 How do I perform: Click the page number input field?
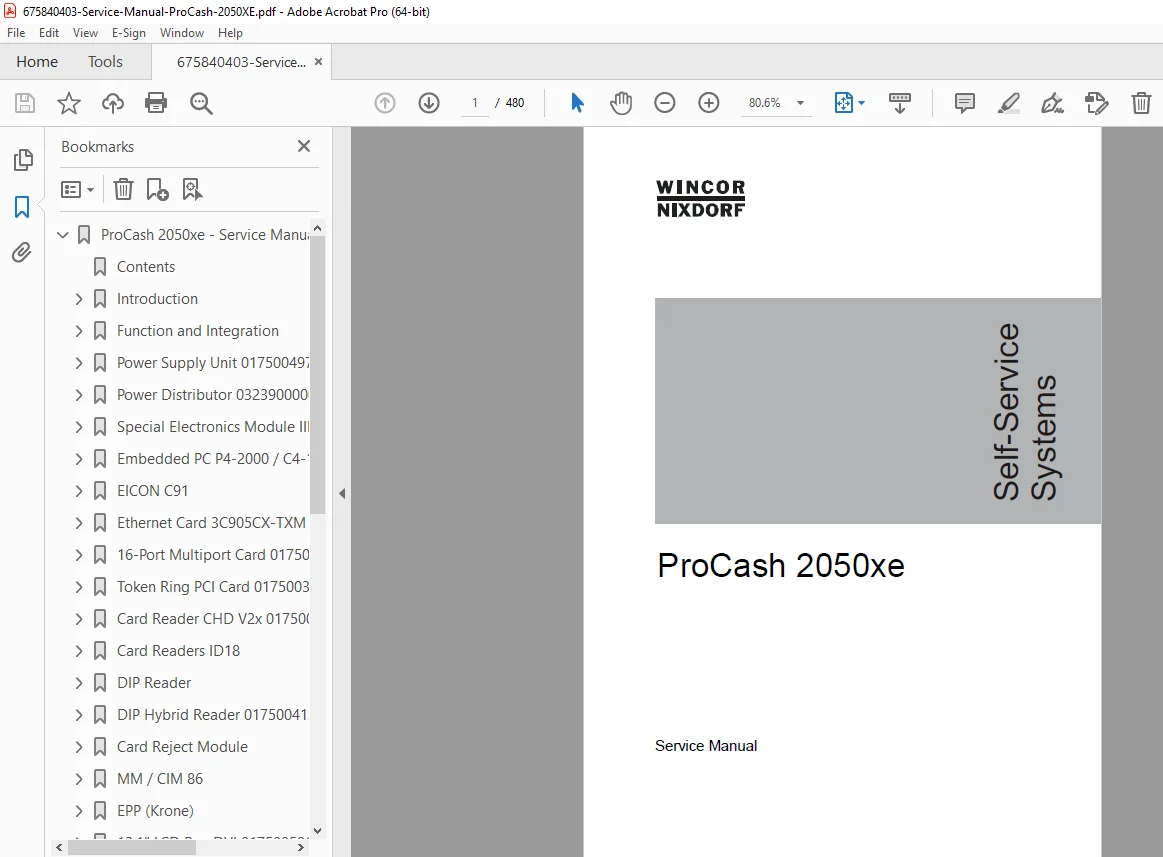pyautogui.click(x=475, y=103)
